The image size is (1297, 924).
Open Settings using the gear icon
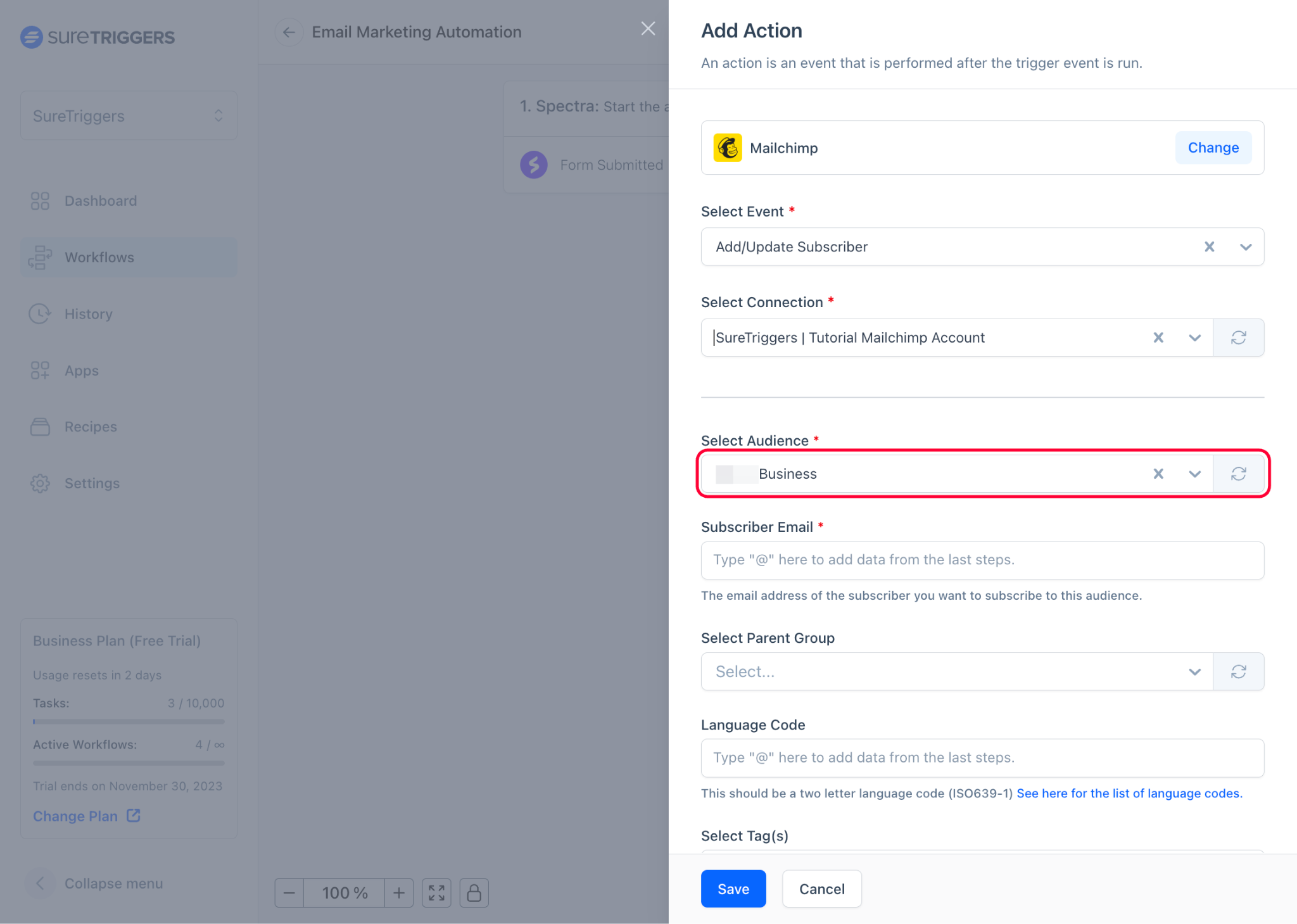pos(40,483)
